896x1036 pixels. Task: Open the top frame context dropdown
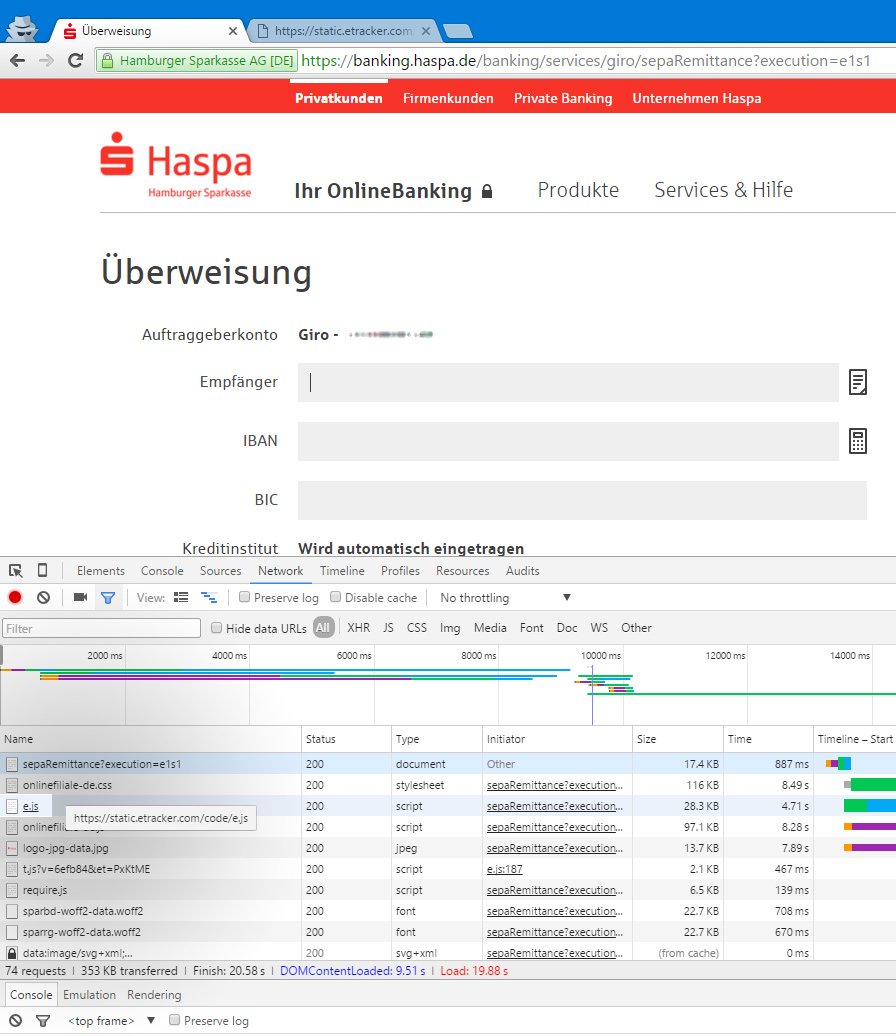coord(111,1021)
